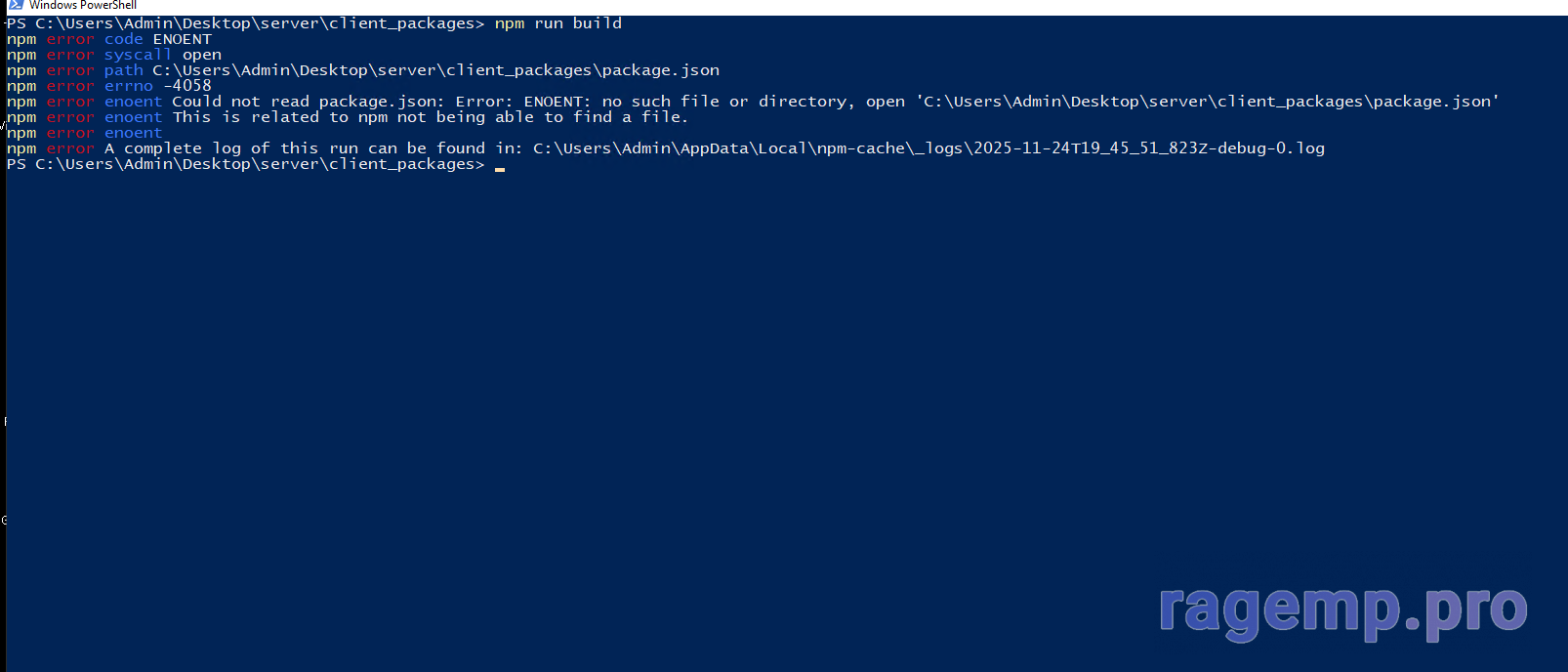The width and height of the screenshot is (1568, 672).
Task: Click the red 'error' word on the code line
Action: 70,39
